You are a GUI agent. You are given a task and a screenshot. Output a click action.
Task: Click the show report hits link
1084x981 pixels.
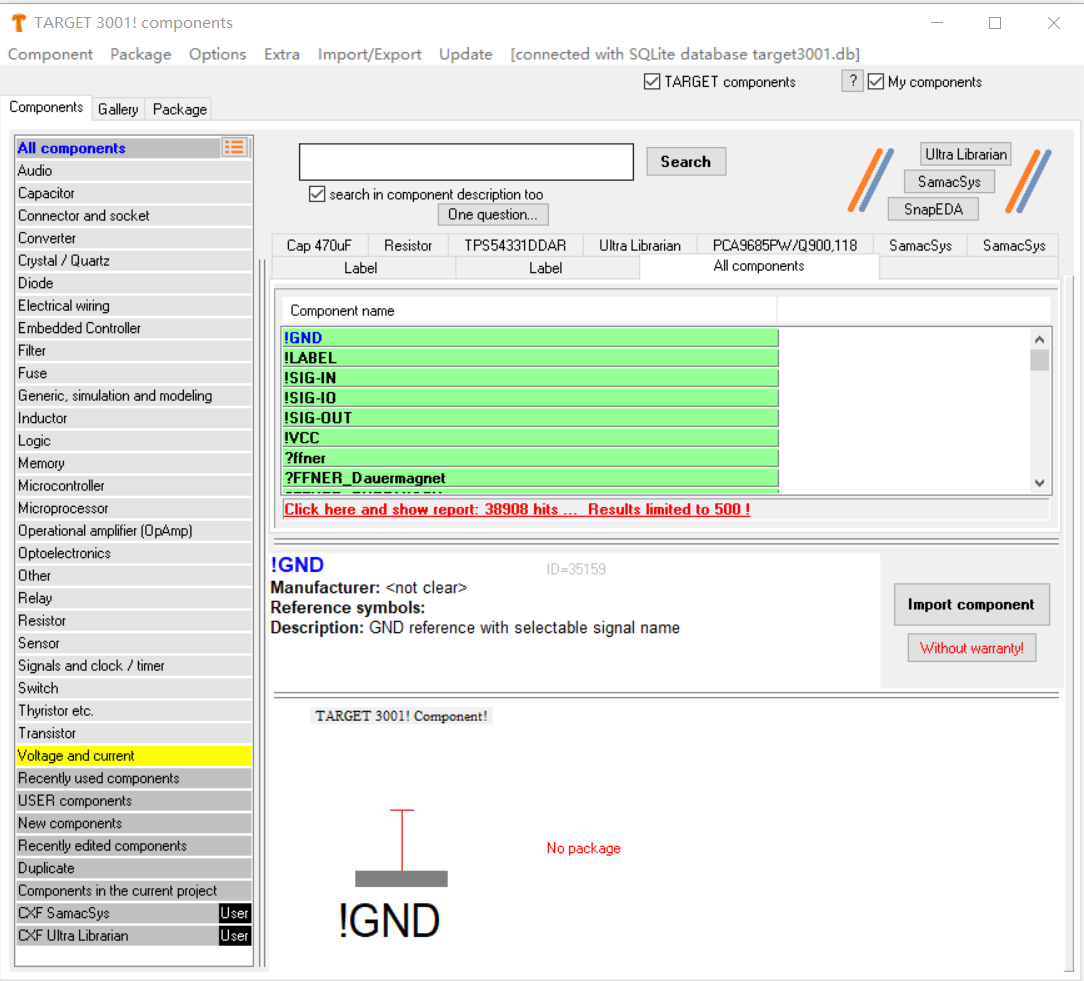(517, 510)
